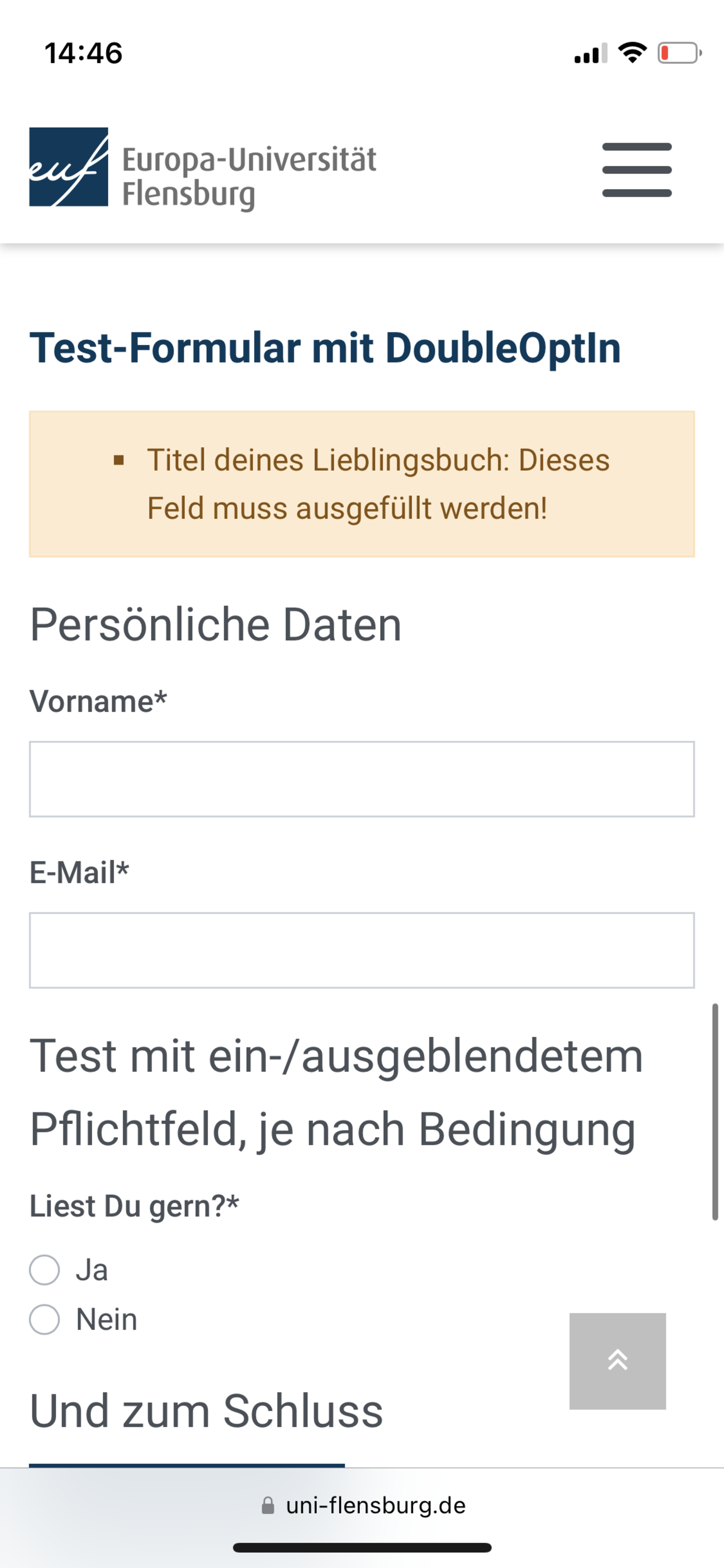724x1568 pixels.
Task: Tap the "Liest Du gern?" question label
Action: (x=134, y=1206)
